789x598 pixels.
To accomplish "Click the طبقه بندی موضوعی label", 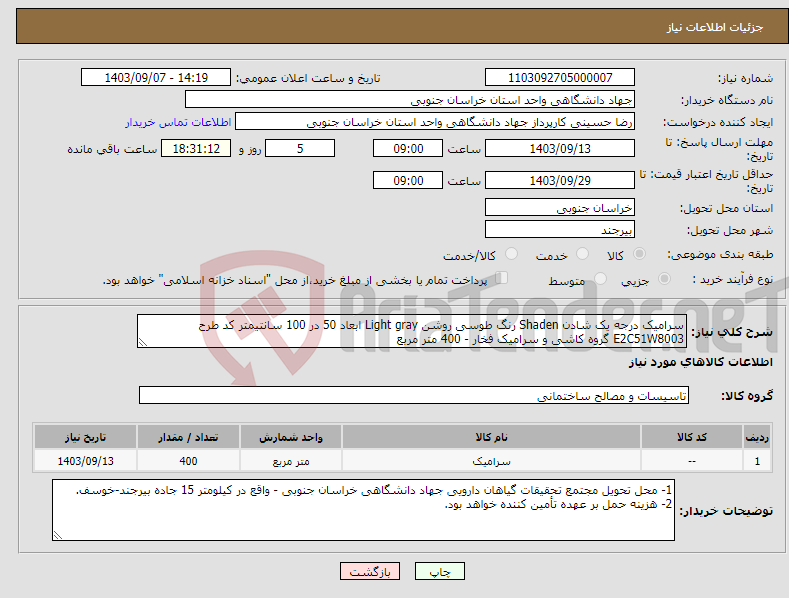I will tap(720, 254).
